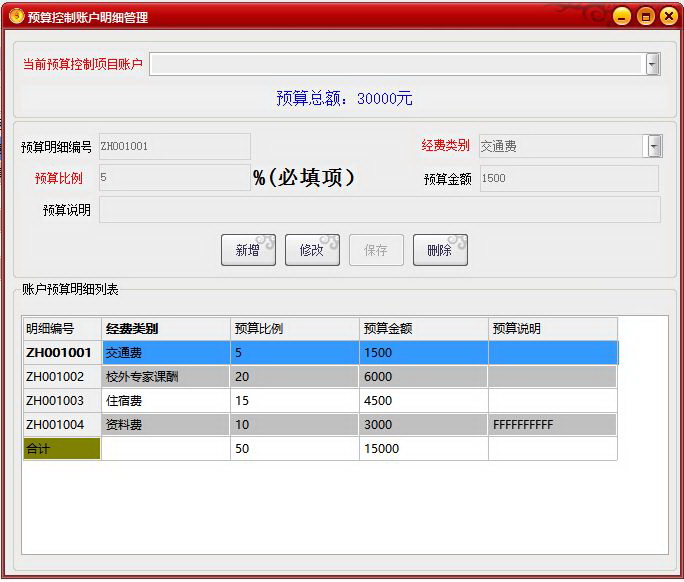
Task: Click the 保存 button
Action: pyautogui.click(x=376, y=250)
